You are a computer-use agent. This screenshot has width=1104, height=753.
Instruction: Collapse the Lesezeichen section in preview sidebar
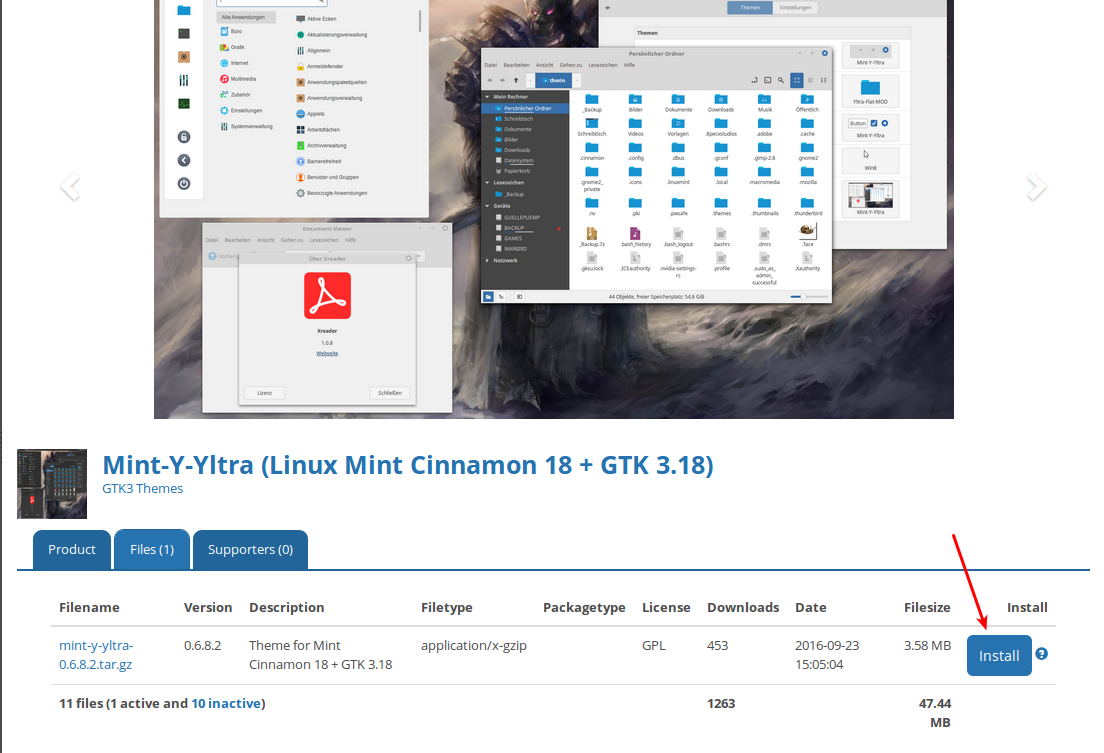(487, 182)
